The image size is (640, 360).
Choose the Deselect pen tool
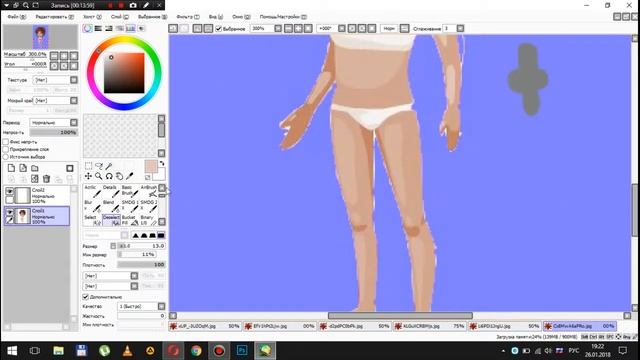[x=111, y=220]
